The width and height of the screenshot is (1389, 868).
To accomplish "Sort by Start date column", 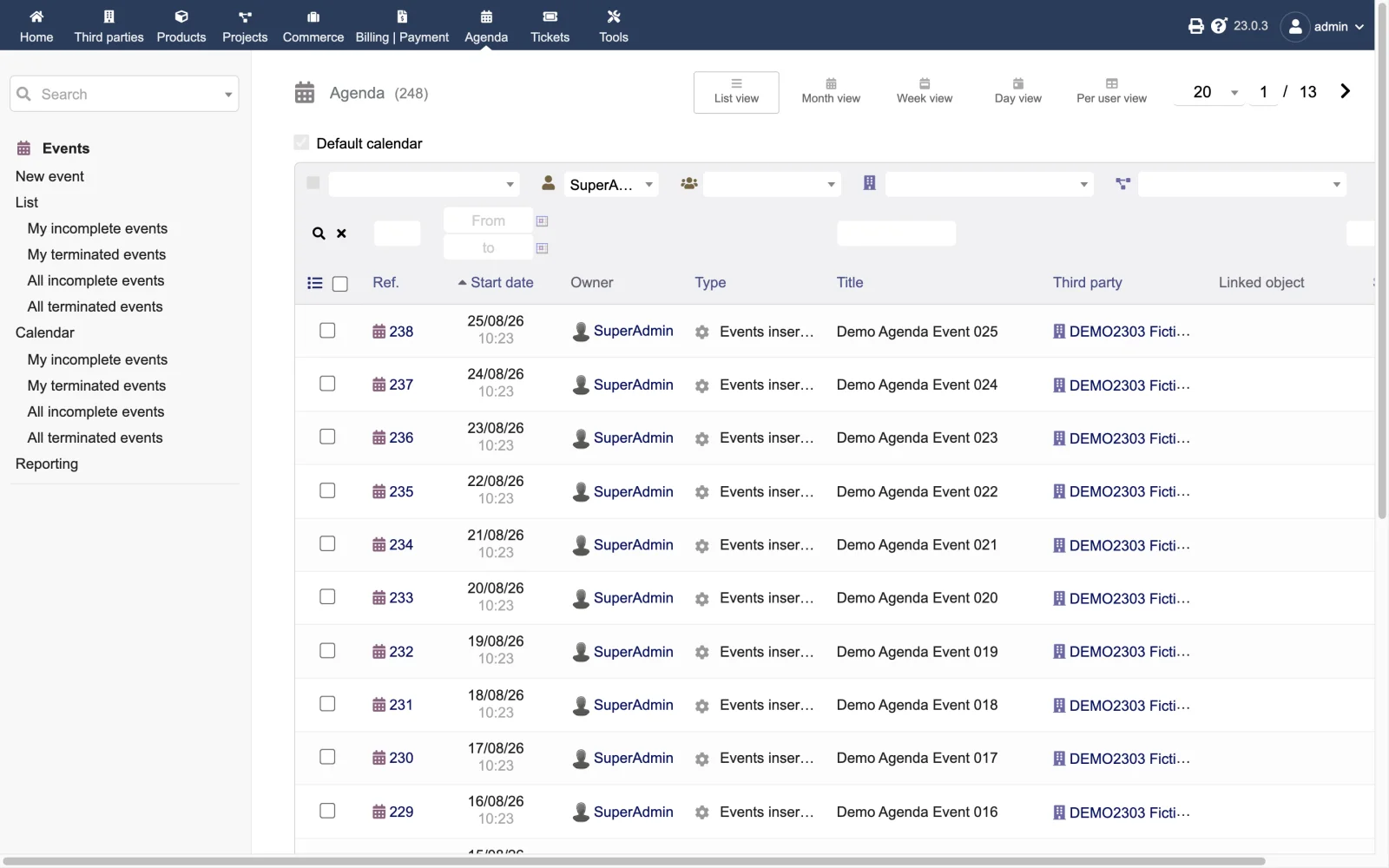I will (x=502, y=283).
